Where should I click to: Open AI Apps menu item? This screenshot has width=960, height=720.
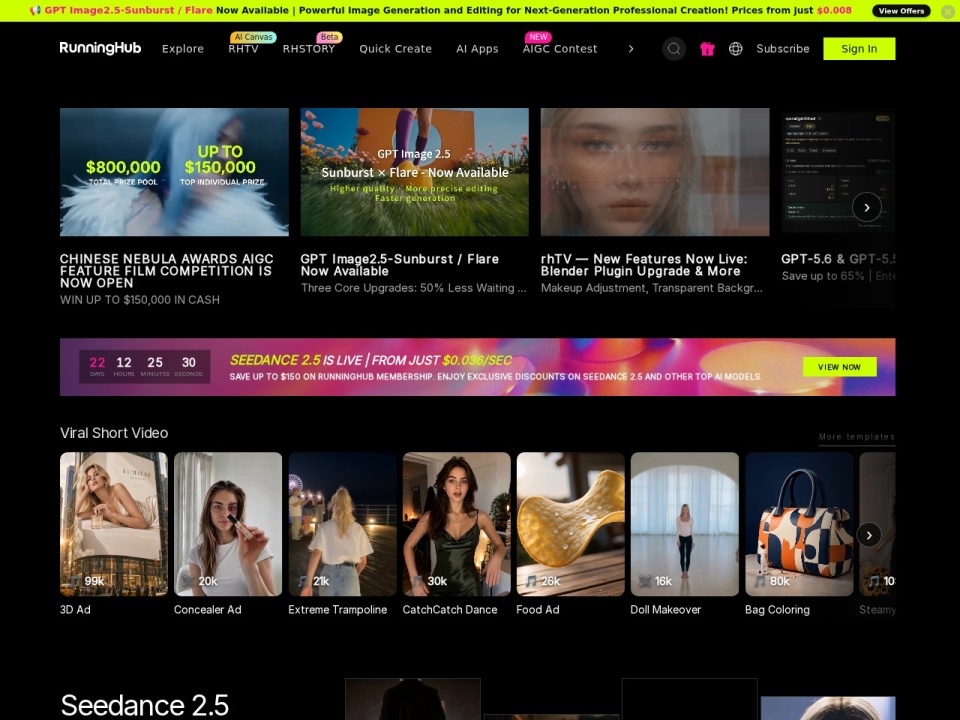click(477, 49)
